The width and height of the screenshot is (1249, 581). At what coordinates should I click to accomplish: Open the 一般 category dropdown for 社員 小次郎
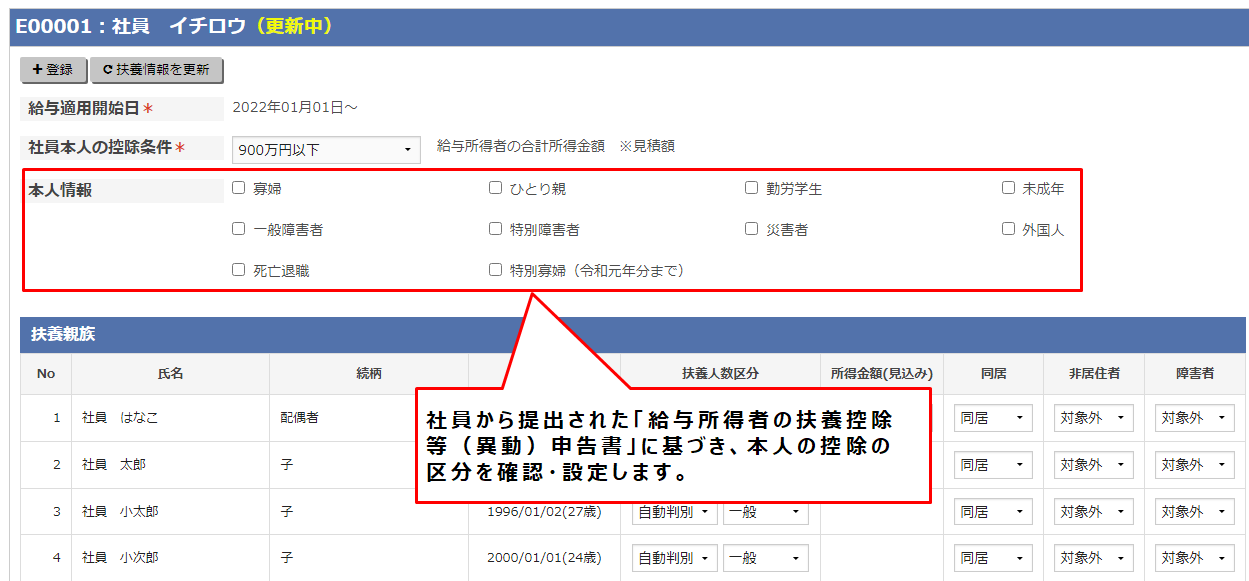pos(765,558)
